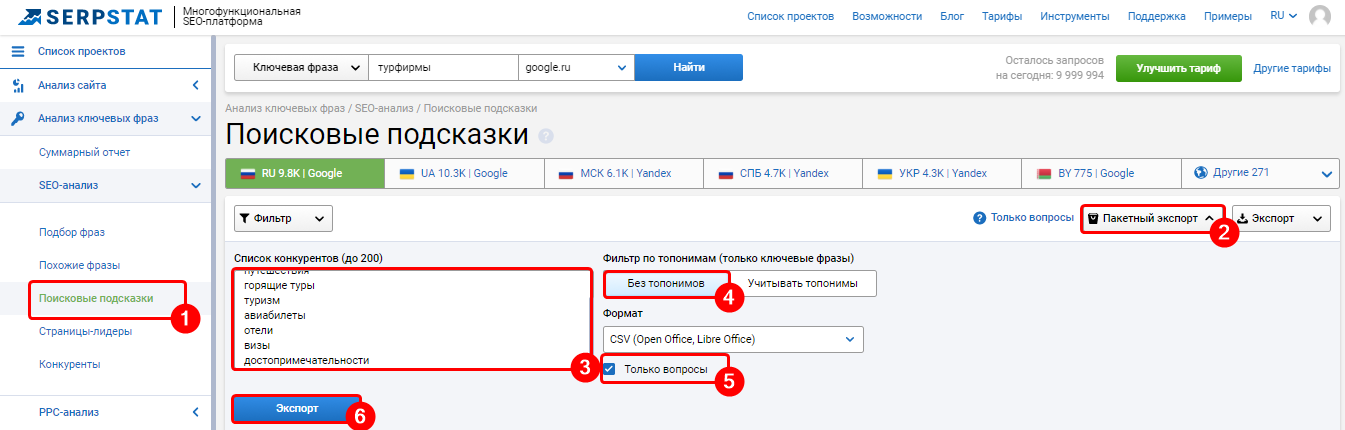Click the globe icon in Другие 271 tab
1345x430 pixels.
point(1202,172)
